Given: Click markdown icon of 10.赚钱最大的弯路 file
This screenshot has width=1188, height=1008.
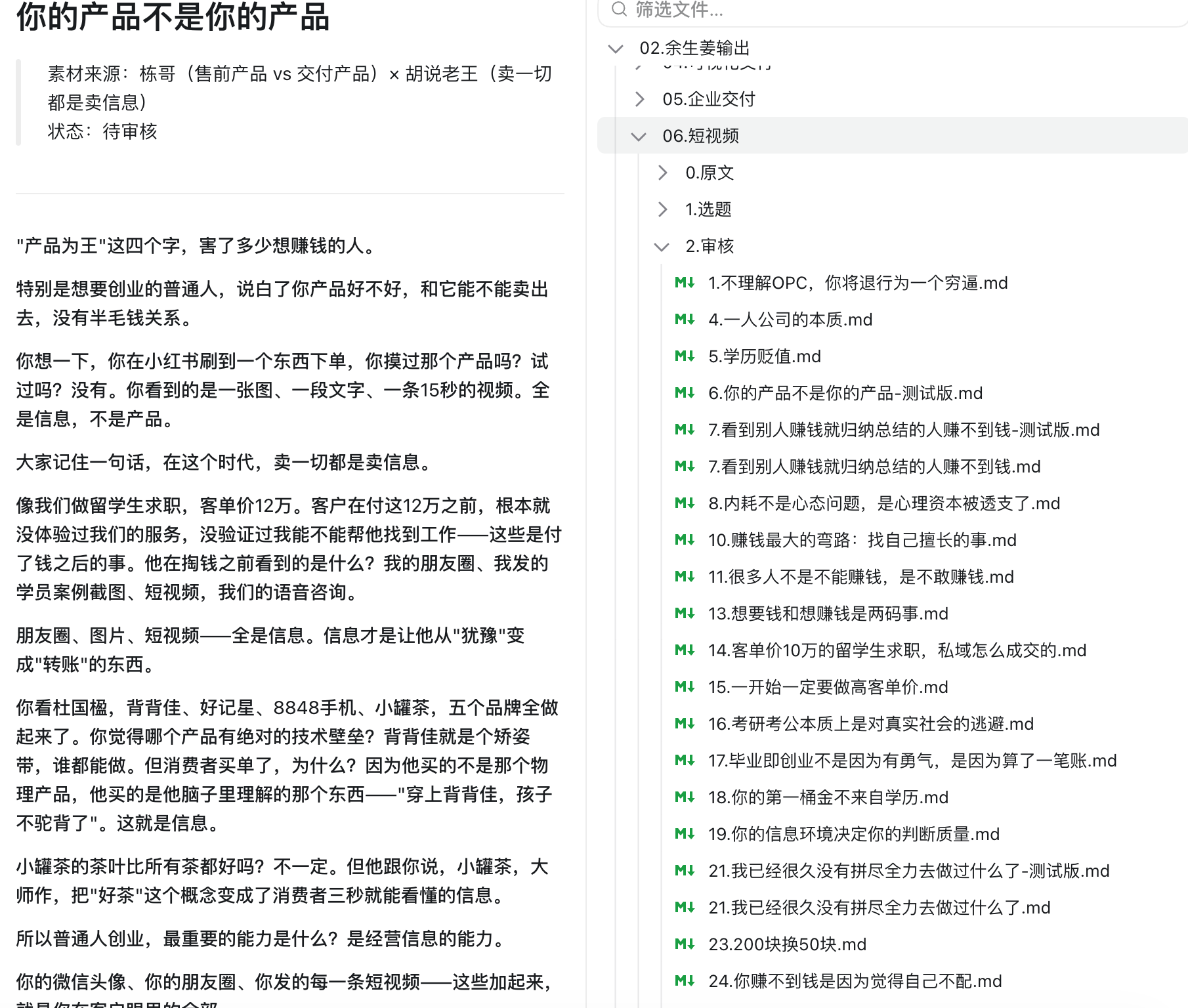Looking at the screenshot, I should click(x=685, y=540).
